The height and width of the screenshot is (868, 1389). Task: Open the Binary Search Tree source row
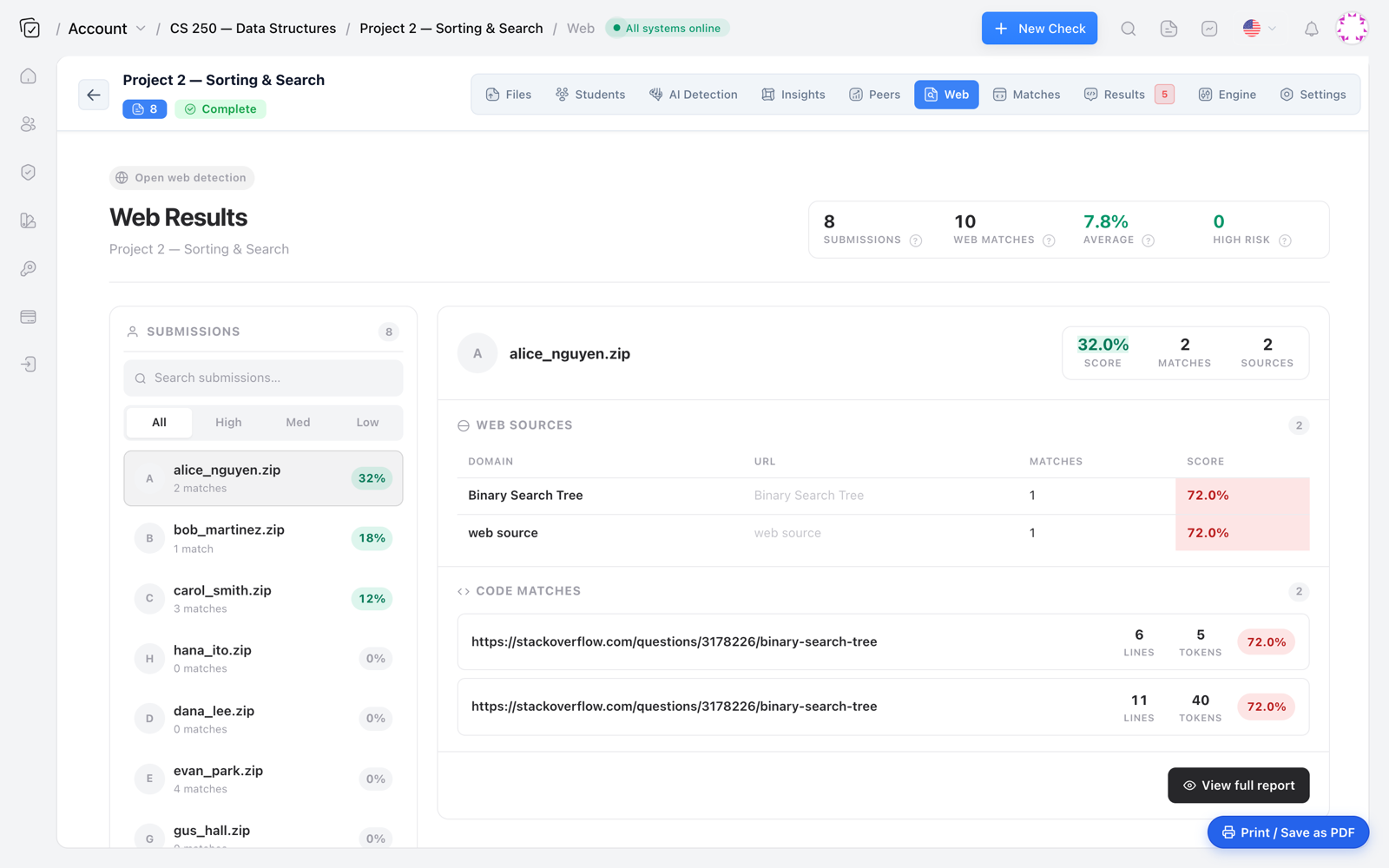[883, 496]
